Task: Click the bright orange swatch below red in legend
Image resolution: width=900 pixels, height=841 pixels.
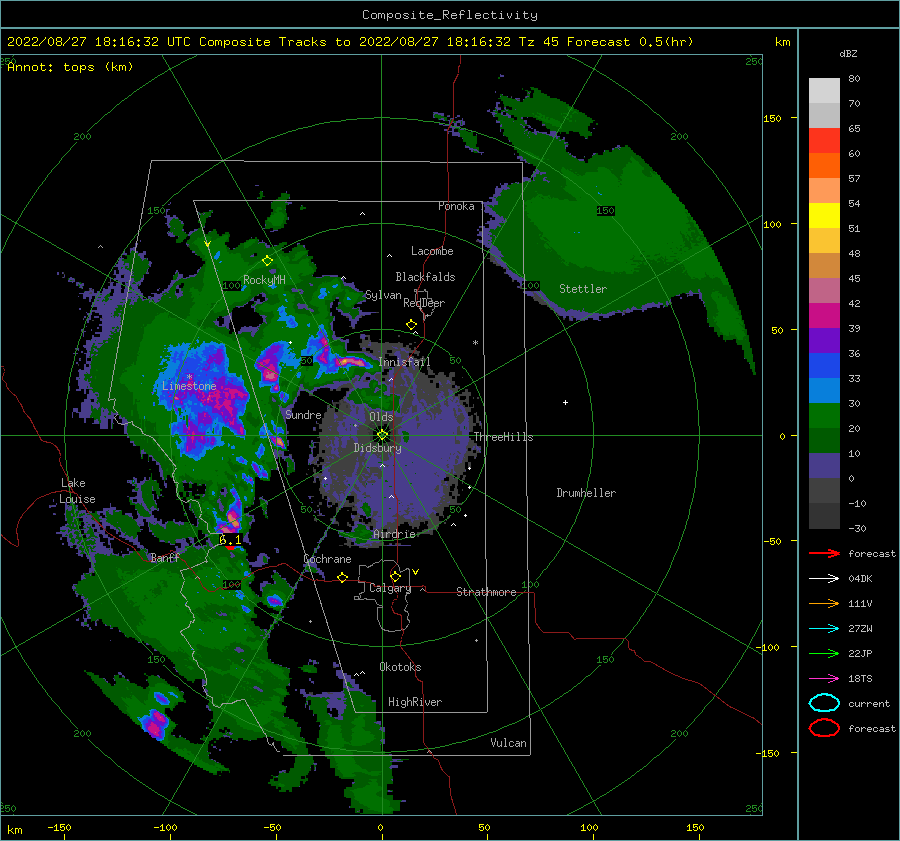Action: coord(824,166)
